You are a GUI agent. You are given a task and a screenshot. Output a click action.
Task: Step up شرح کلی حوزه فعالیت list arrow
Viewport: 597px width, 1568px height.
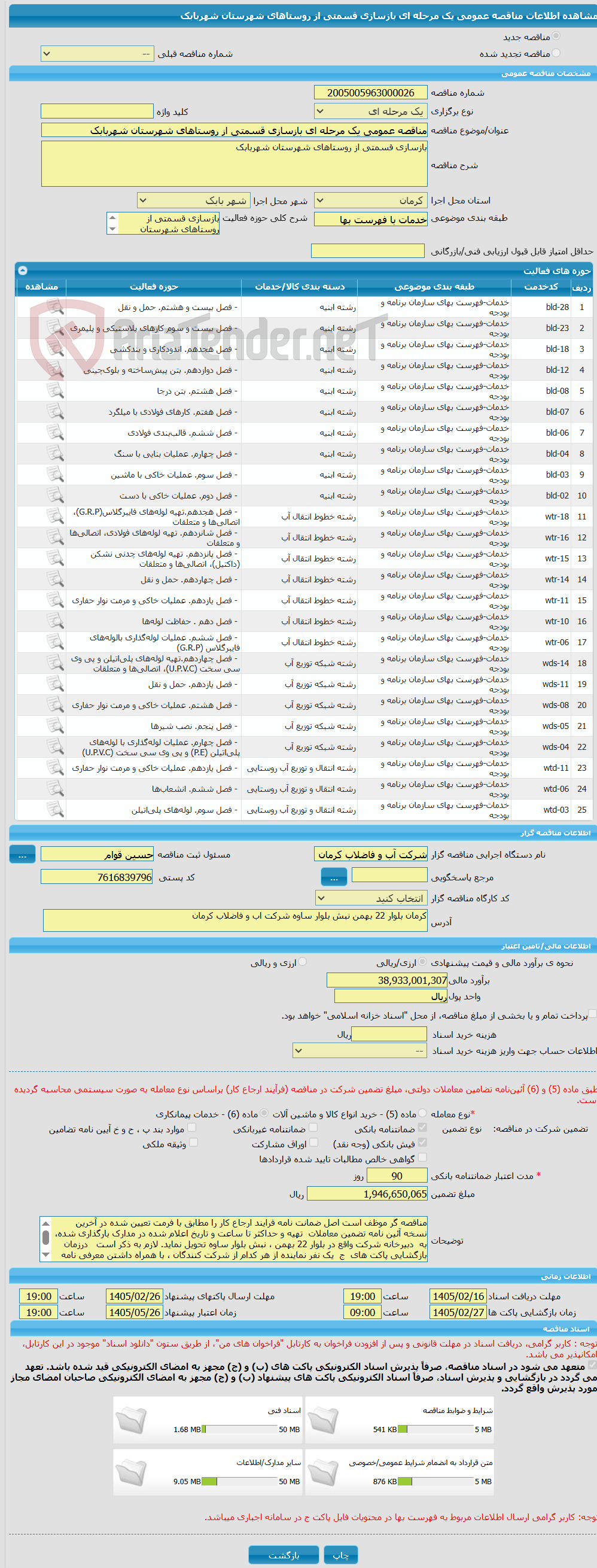click(x=112, y=217)
